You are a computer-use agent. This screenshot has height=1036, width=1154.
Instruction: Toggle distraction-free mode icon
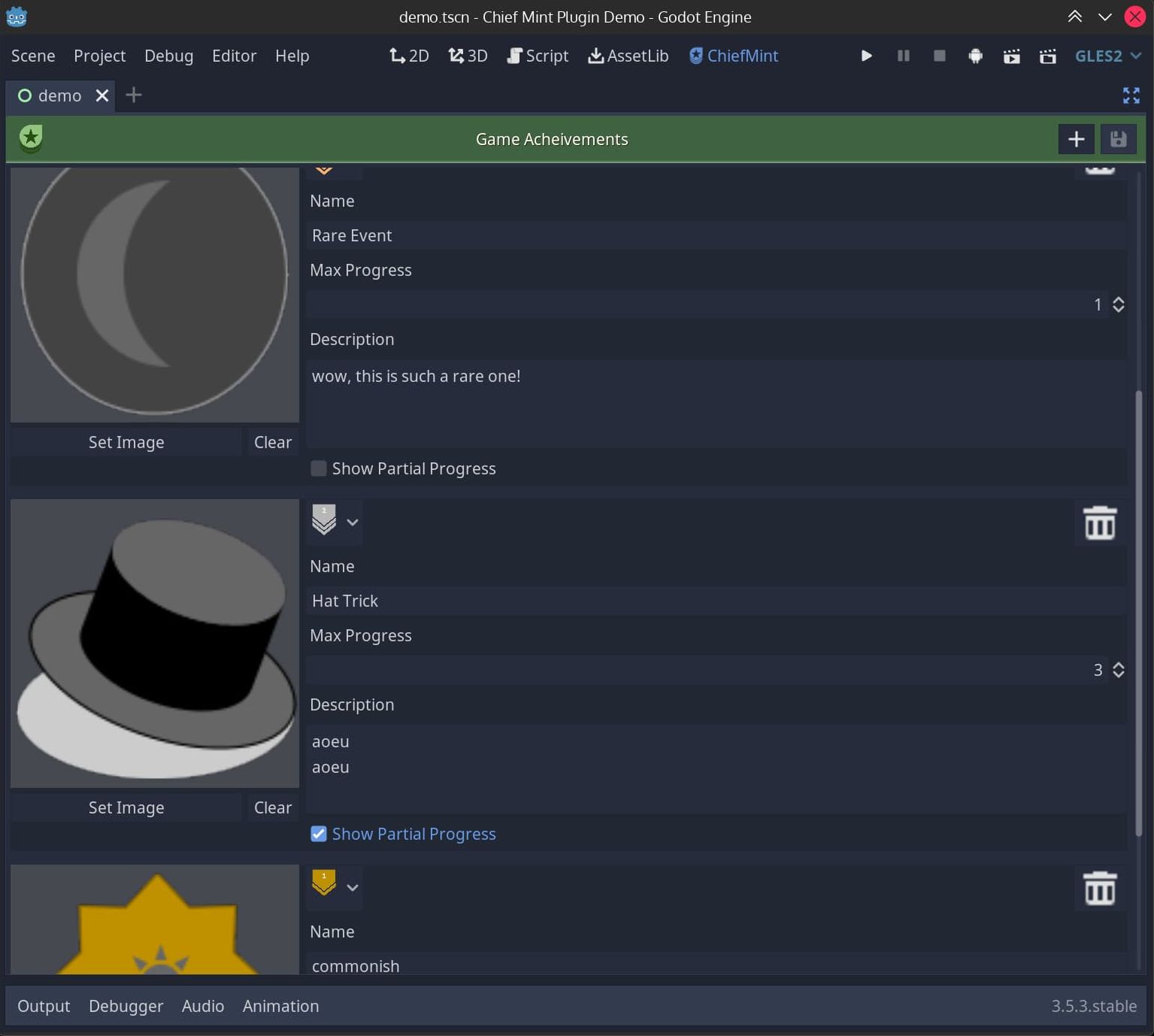1131,95
